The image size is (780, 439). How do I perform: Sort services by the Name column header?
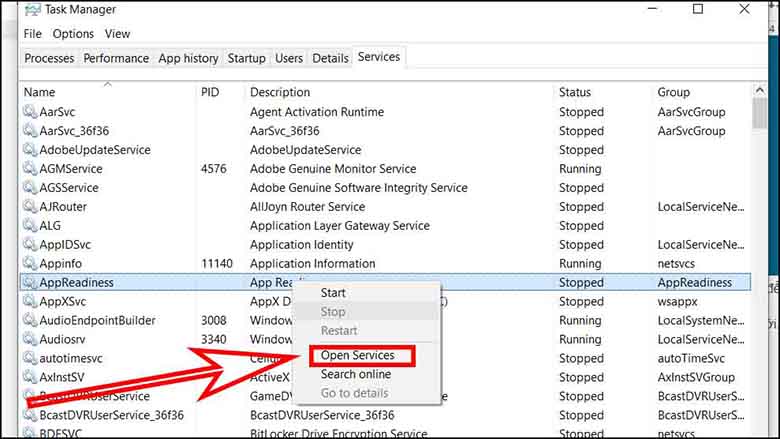pyautogui.click(x=39, y=92)
